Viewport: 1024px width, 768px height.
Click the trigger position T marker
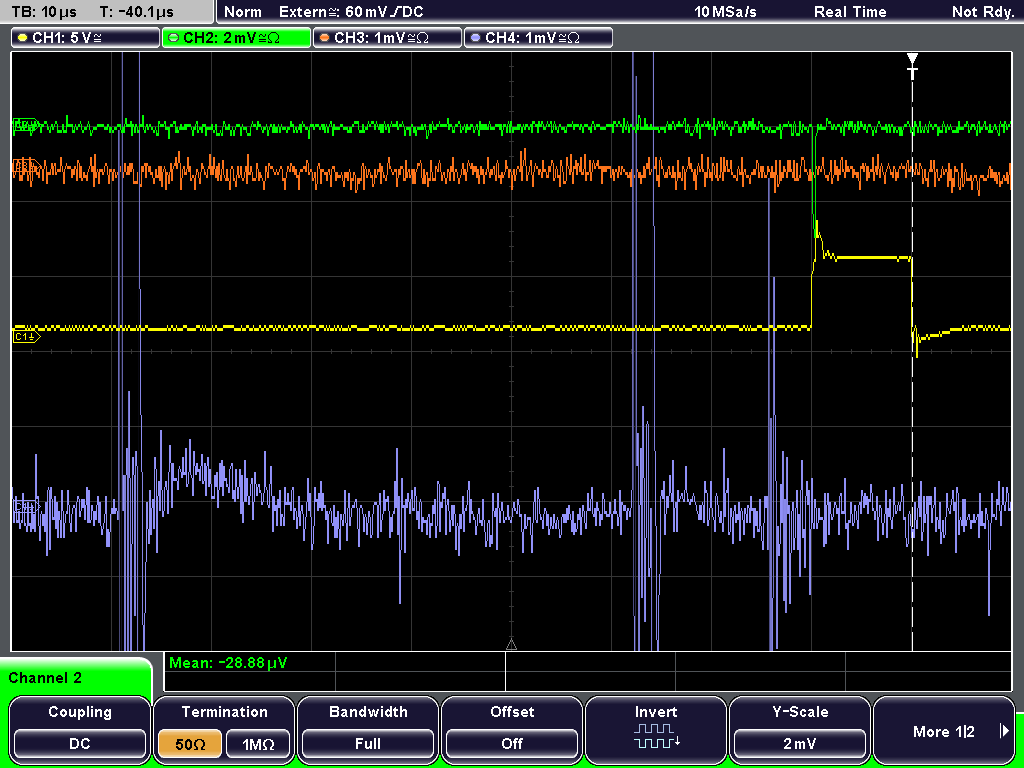pos(912,67)
